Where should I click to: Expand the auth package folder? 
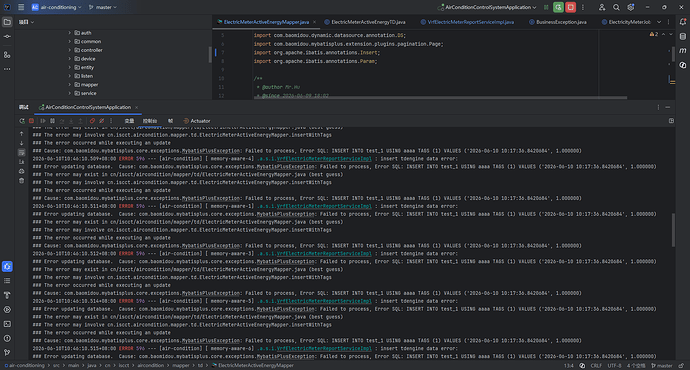click(70, 33)
